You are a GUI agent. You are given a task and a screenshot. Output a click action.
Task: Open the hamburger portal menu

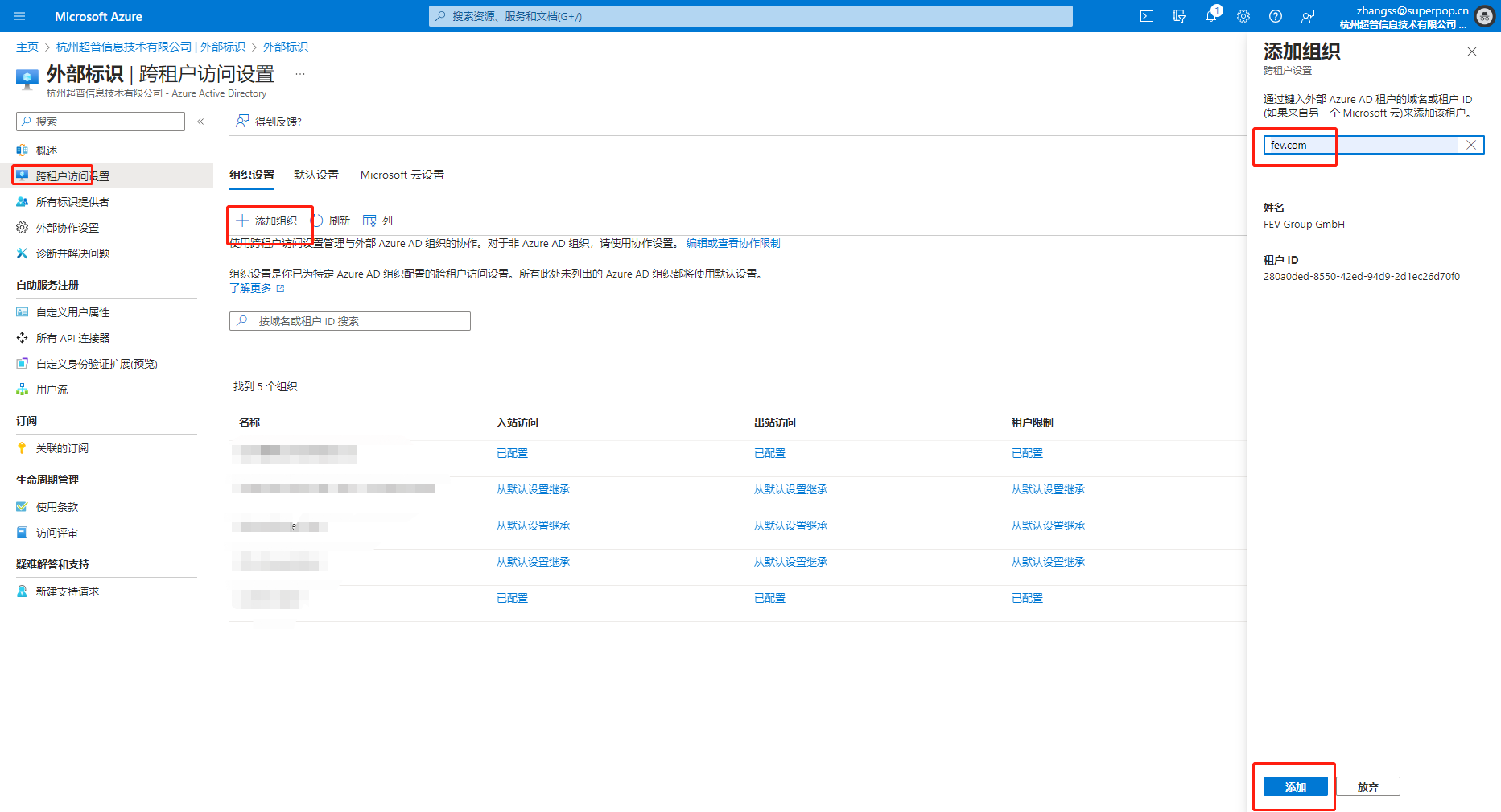point(20,16)
